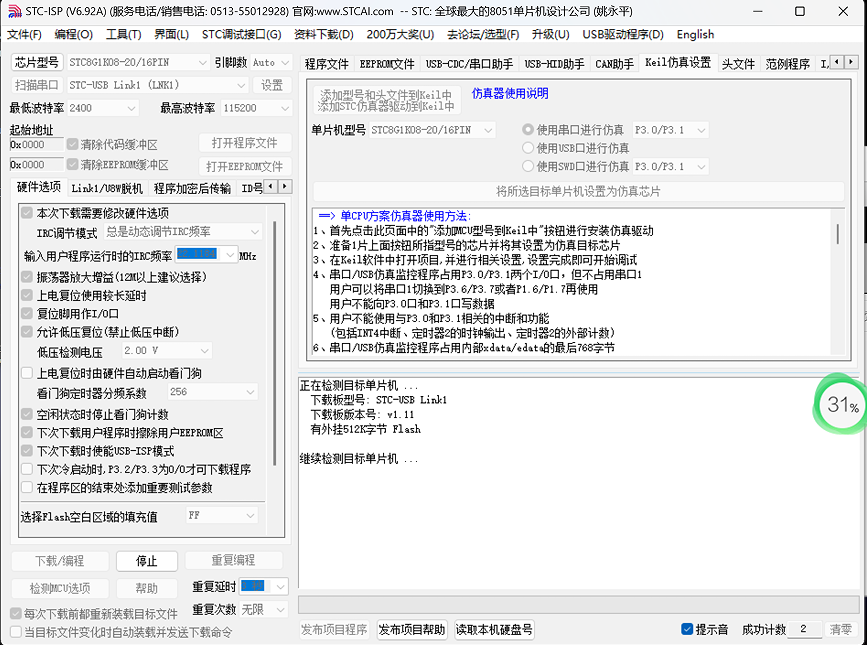Open the Flash填充值 FF dropdown

222,516
